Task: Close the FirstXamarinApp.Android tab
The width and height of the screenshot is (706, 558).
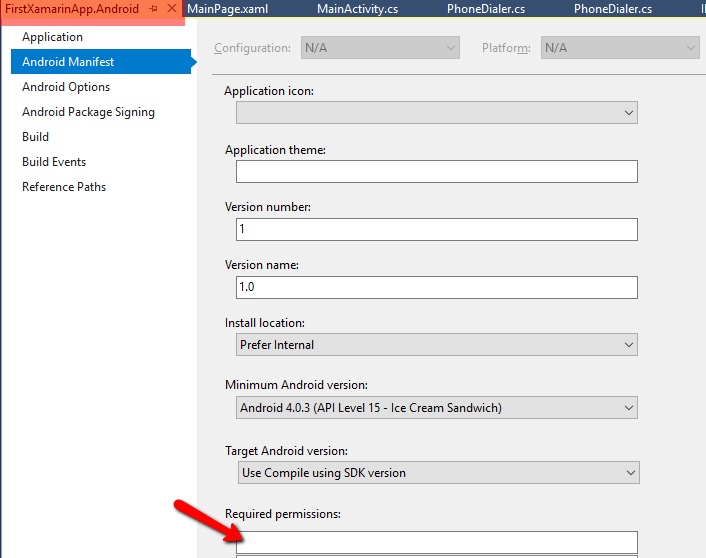Action: coord(172,8)
